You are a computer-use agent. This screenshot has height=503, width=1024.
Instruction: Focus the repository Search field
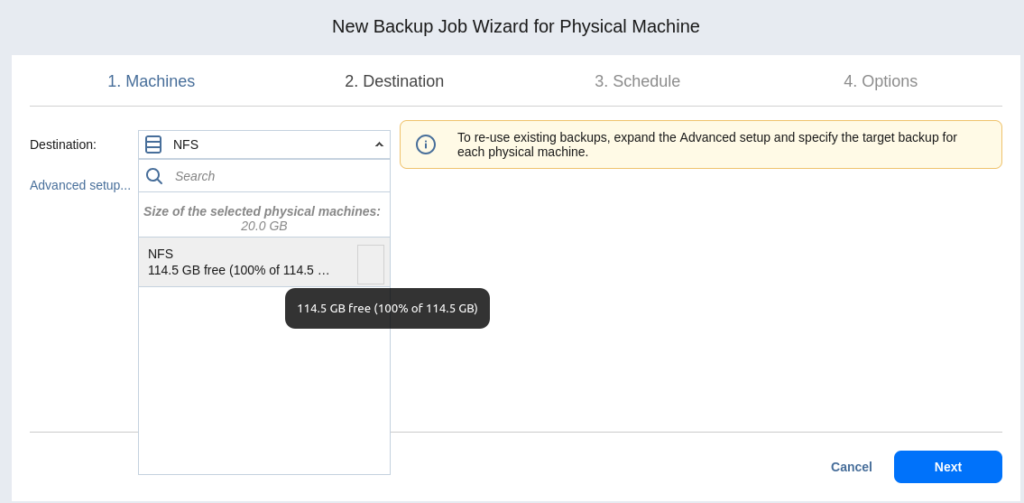(x=275, y=176)
